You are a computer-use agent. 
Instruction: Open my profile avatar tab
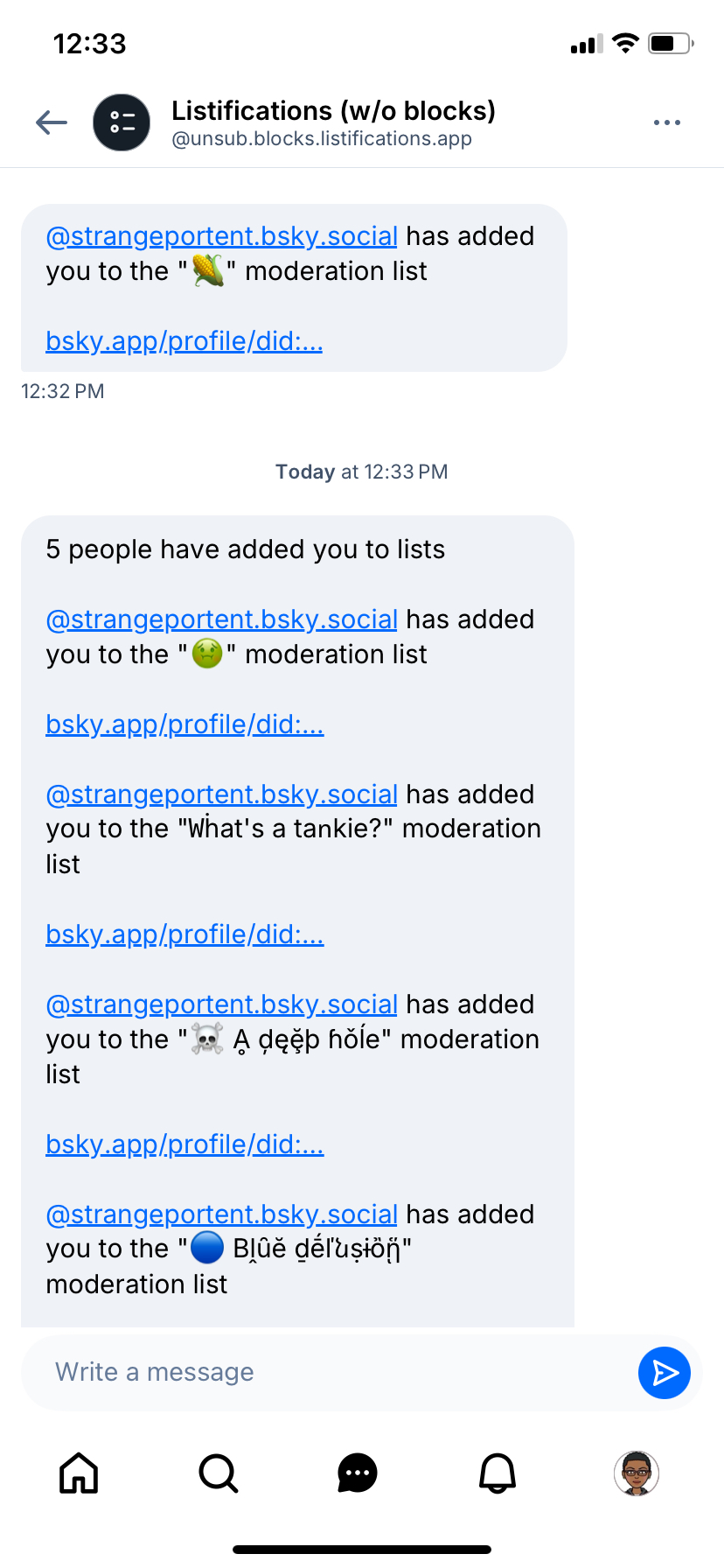[x=637, y=1473]
